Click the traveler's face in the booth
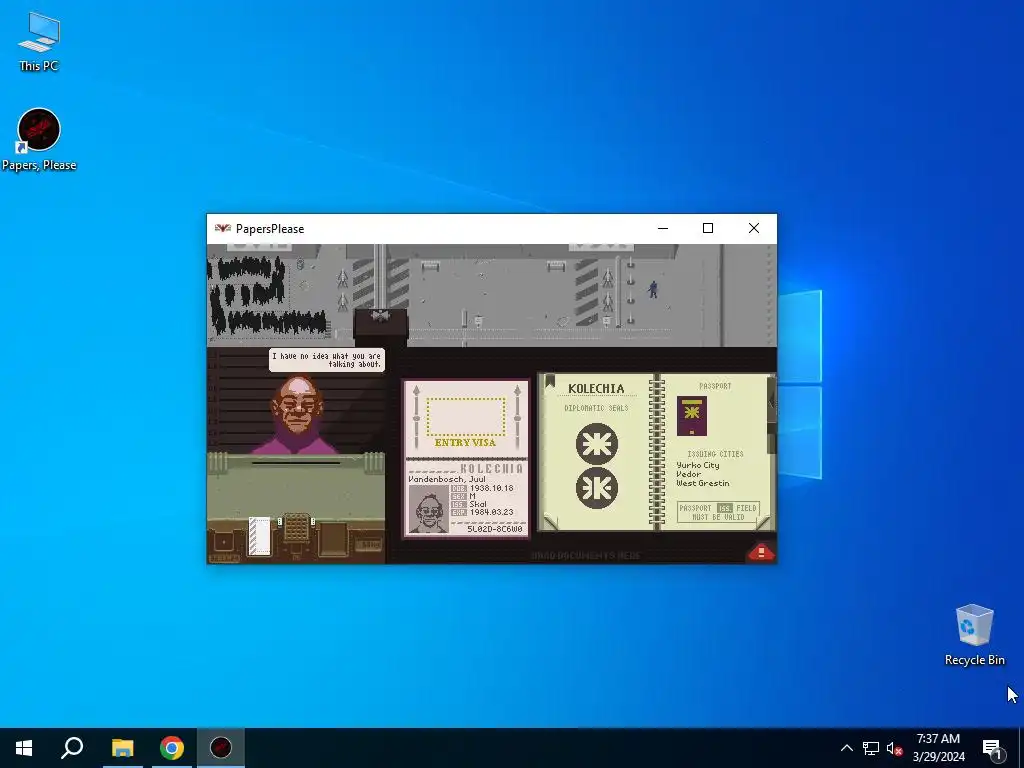 point(296,404)
